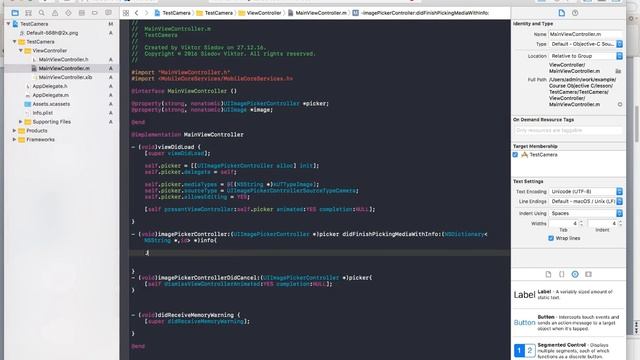Select Assets.xcassets in the navigator
The width and height of the screenshot is (640, 360).
(x=51, y=104)
